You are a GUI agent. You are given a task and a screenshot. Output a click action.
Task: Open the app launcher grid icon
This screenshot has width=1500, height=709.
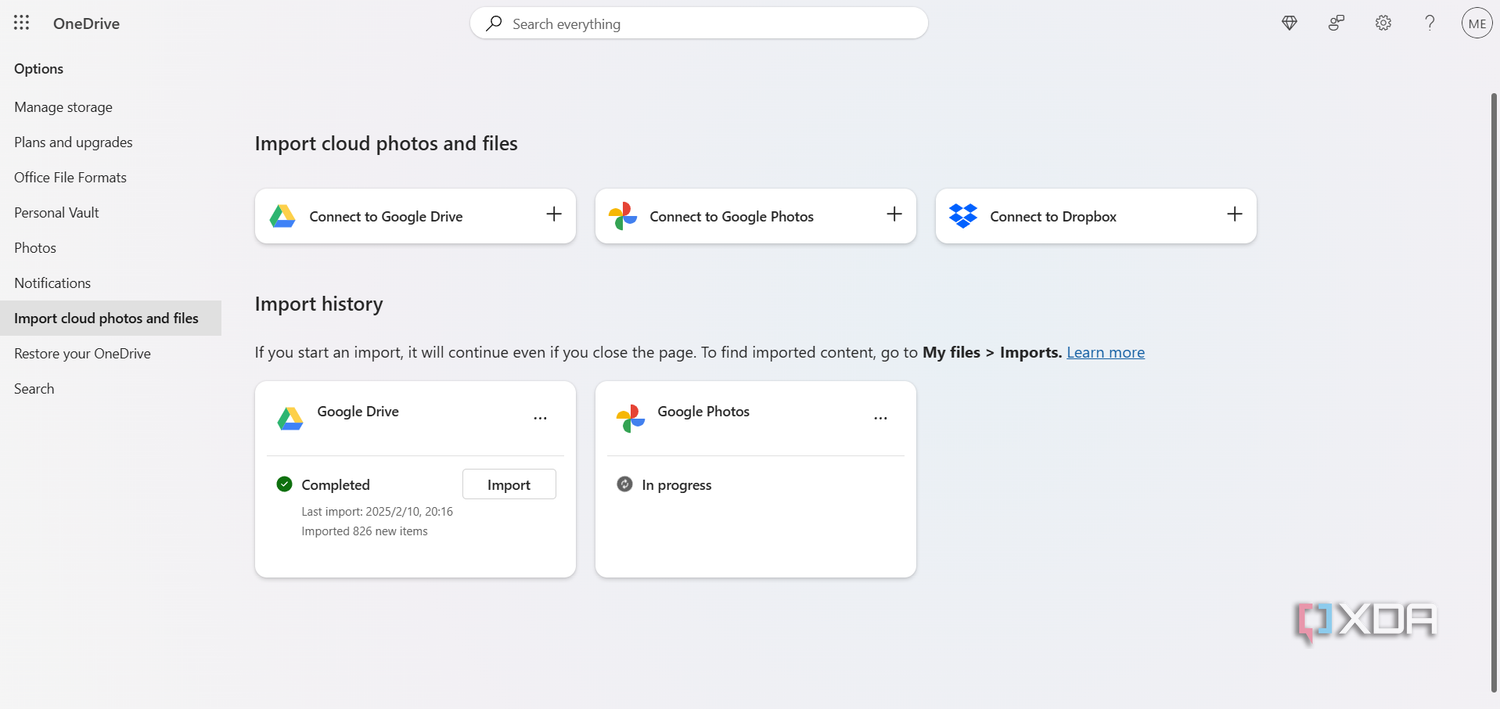pos(21,23)
